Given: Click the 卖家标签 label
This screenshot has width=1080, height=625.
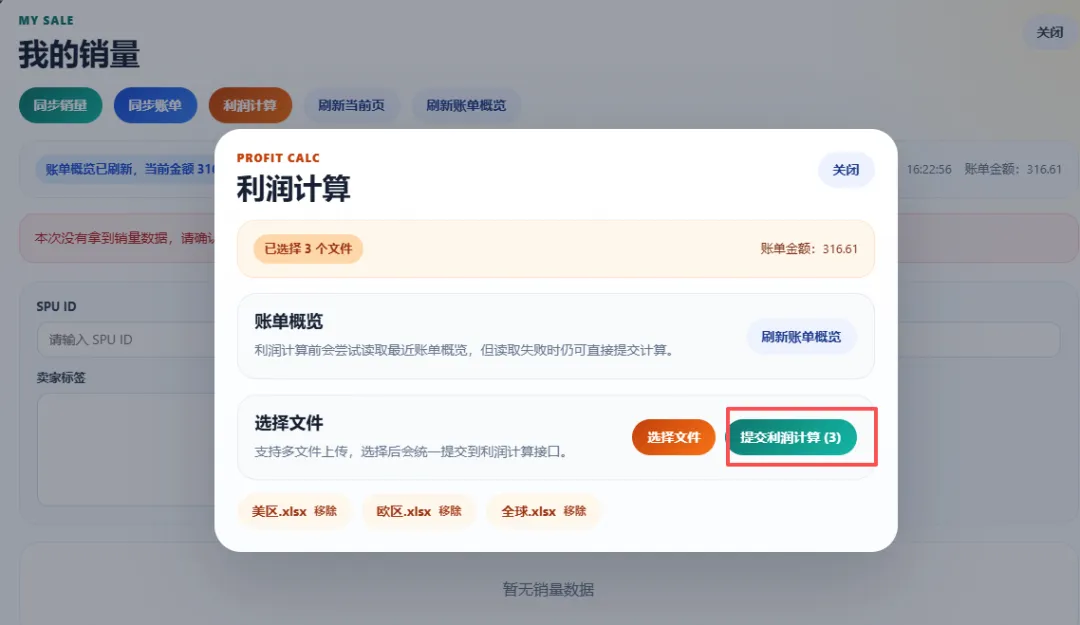Looking at the screenshot, I should click(x=61, y=378).
